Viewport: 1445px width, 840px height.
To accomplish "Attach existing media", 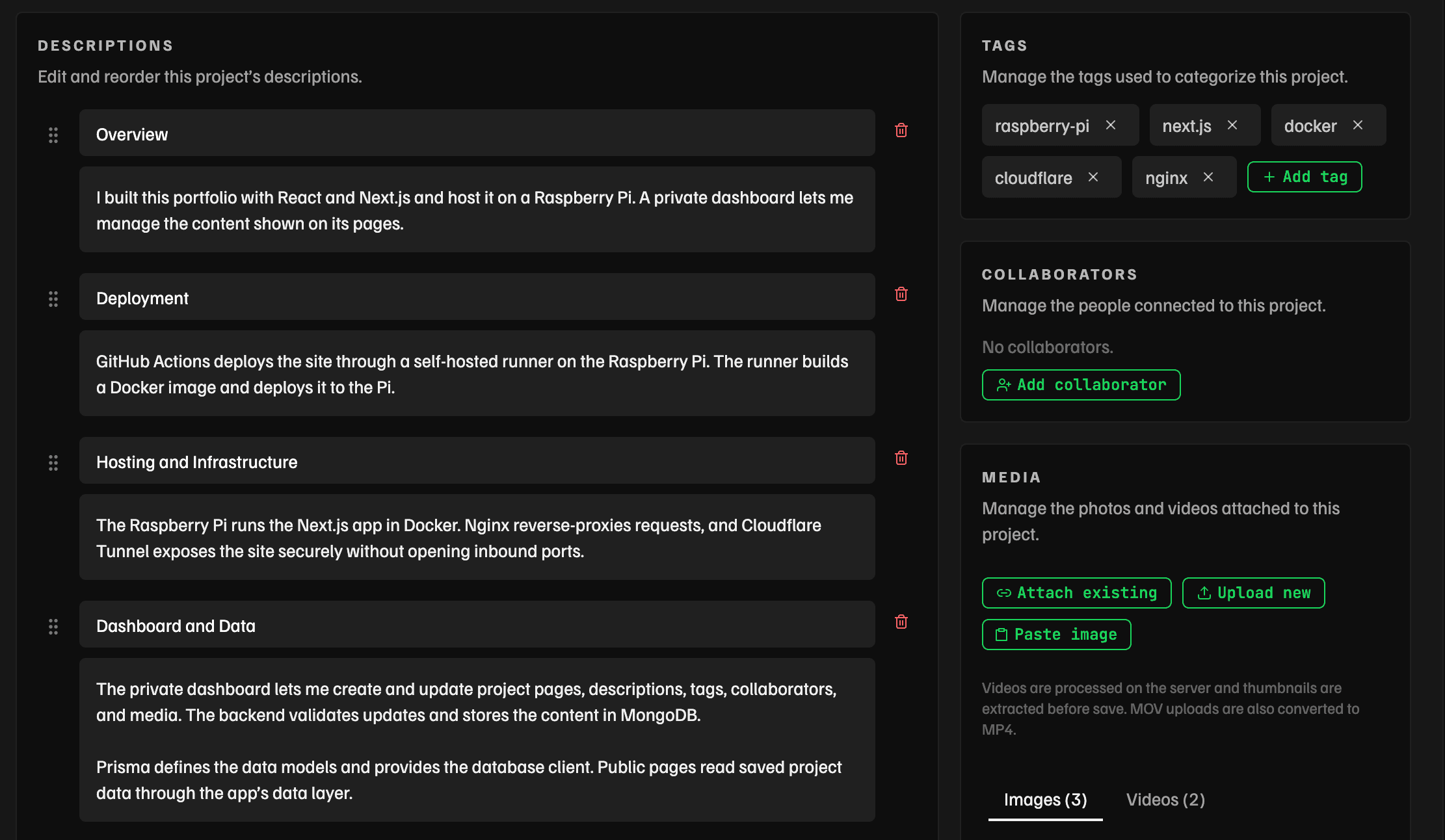I will [x=1076, y=593].
